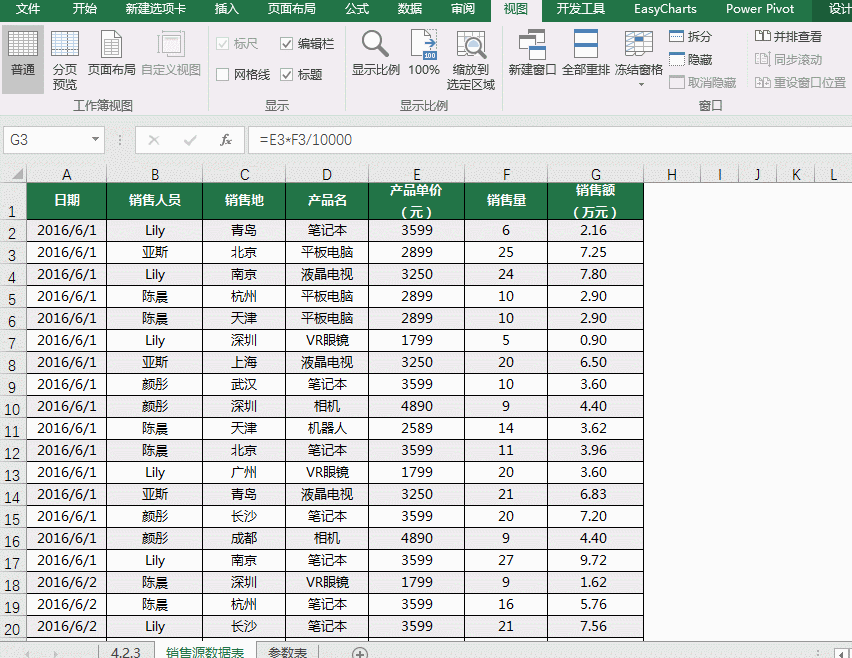This screenshot has height=658, width=852.
Task: Enable the 网格线 gridlines checkbox
Action: pyautogui.click(x=223, y=75)
